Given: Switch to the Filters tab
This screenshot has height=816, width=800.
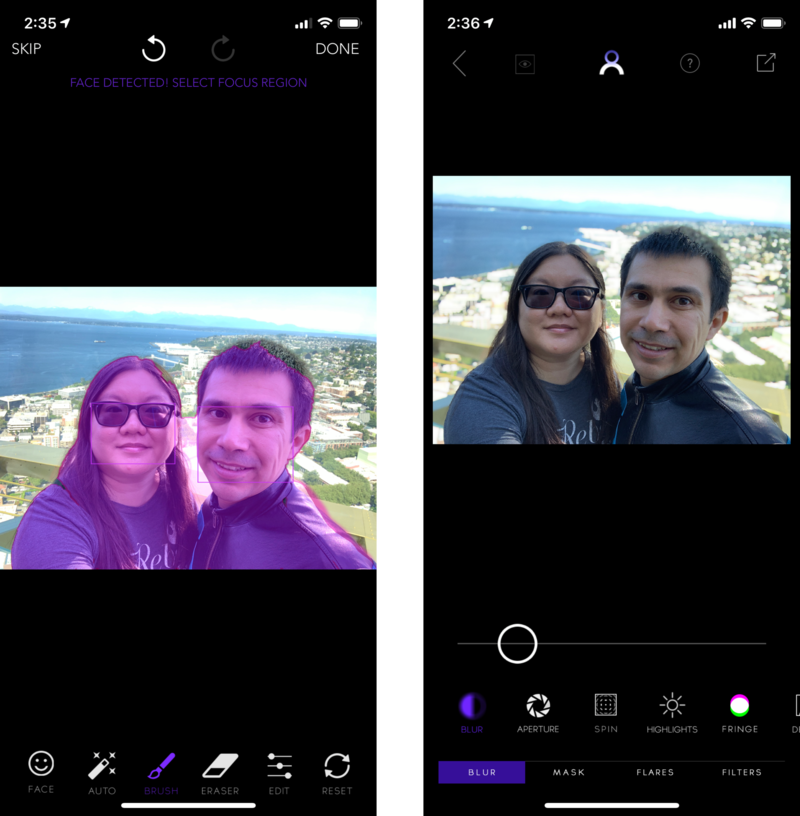Looking at the screenshot, I should [741, 772].
